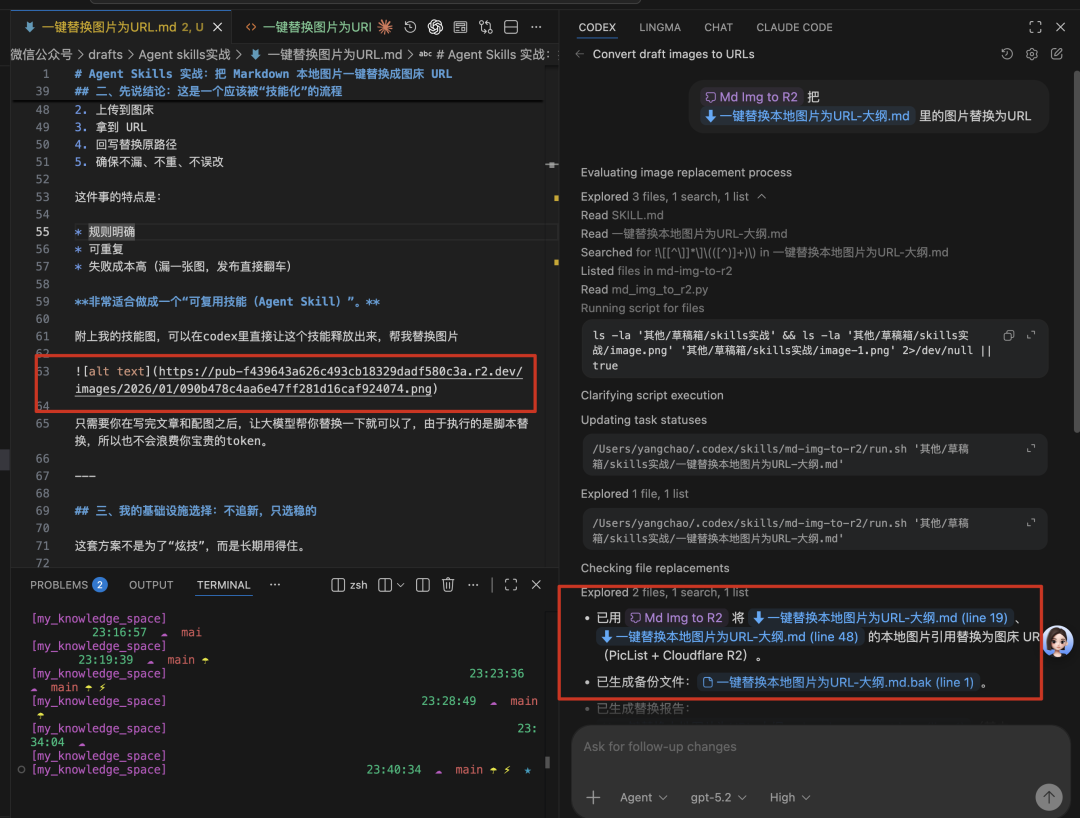Open the Codex/OpenAI icon in the editor title bar

[x=435, y=27]
